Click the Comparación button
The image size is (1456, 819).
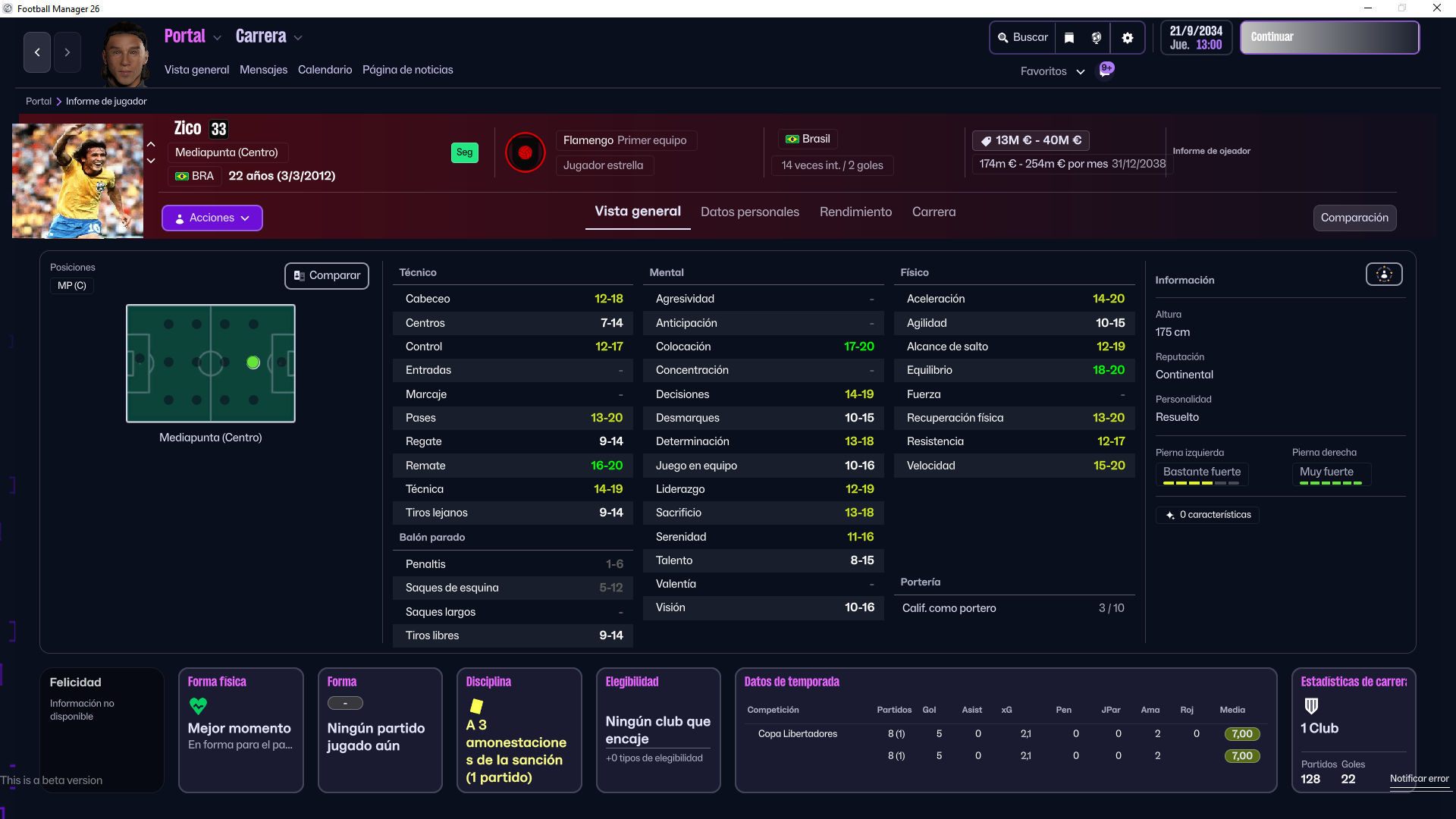1354,218
